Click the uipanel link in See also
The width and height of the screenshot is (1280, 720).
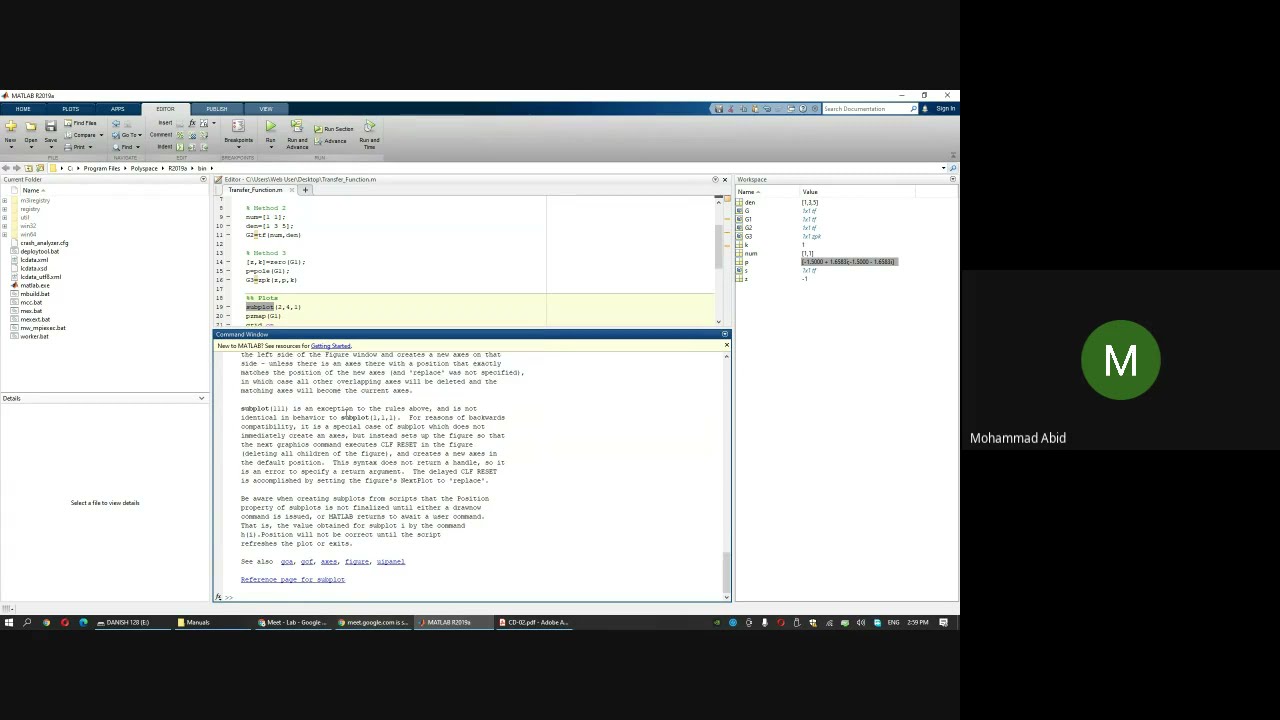390,561
